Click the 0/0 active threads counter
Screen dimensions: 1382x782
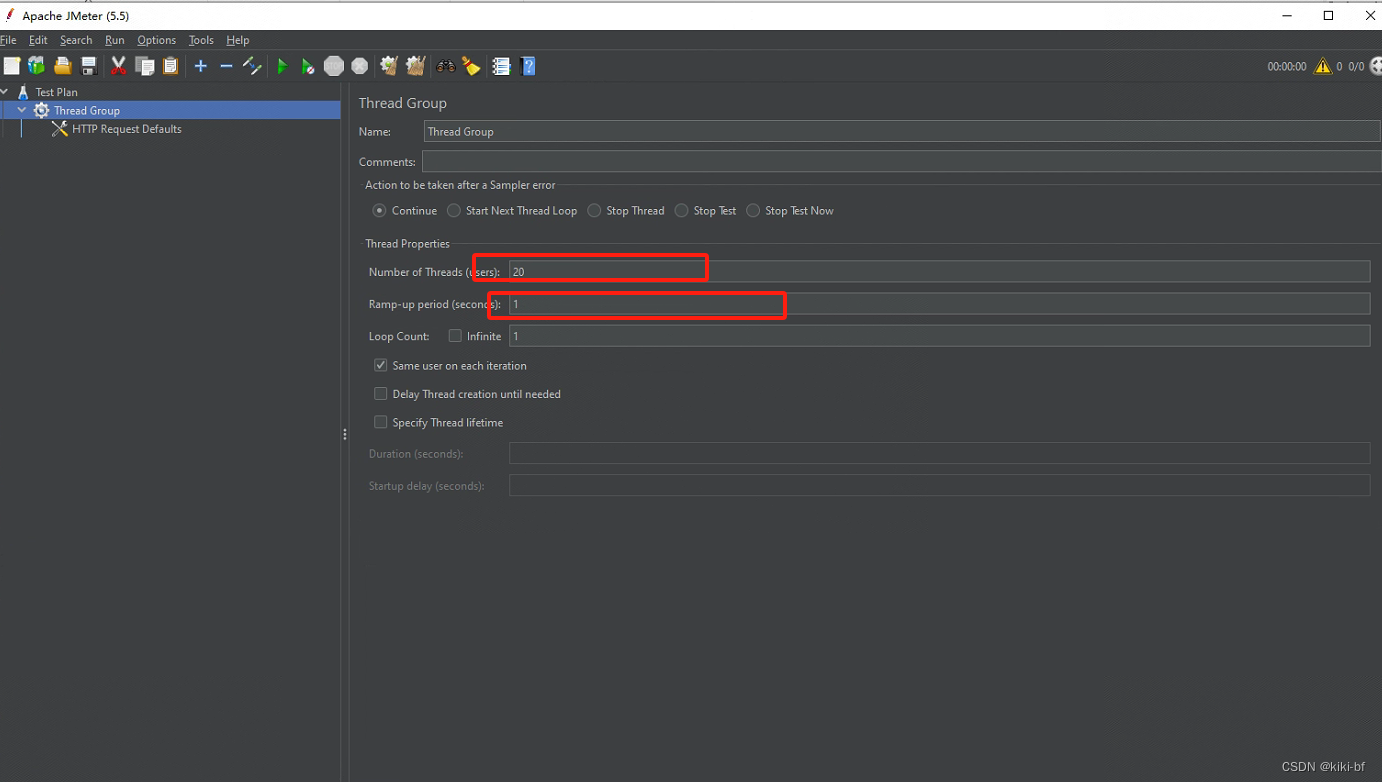coord(1356,67)
